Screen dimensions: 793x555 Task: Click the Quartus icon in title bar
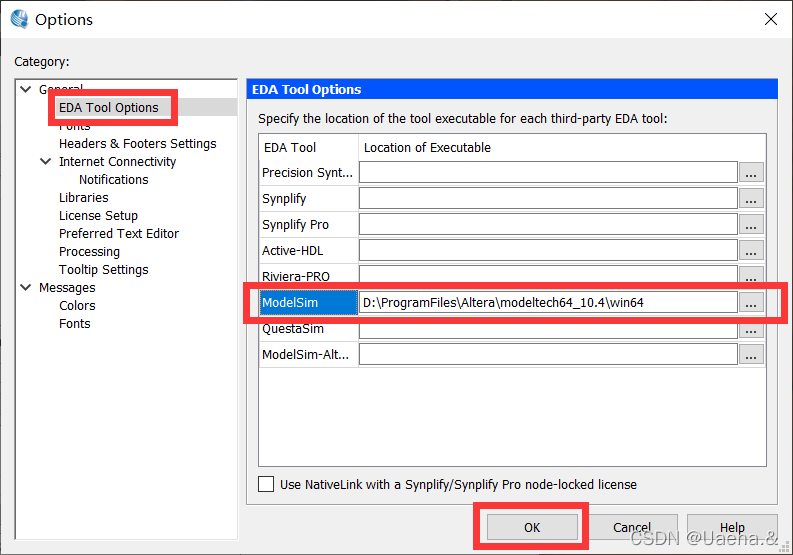coord(19,19)
